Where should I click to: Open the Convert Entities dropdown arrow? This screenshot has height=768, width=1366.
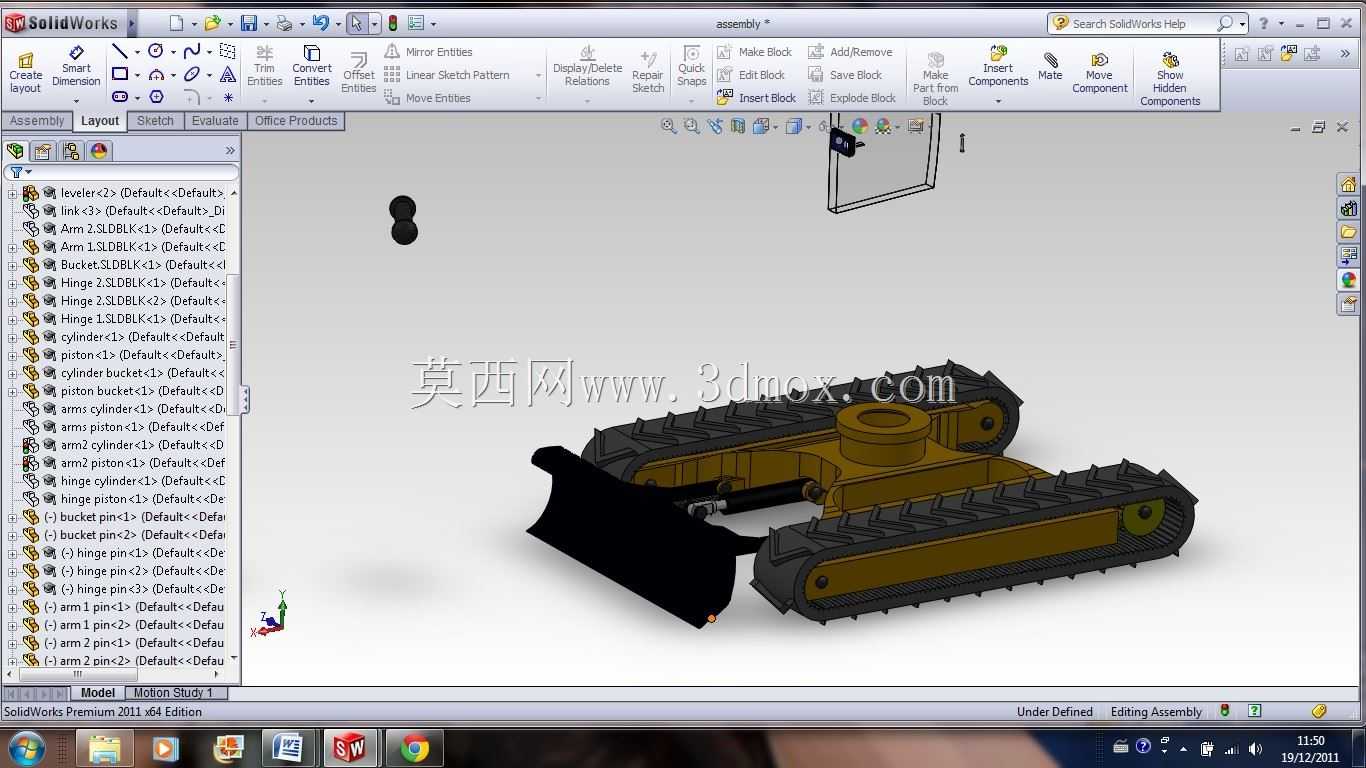click(x=311, y=100)
